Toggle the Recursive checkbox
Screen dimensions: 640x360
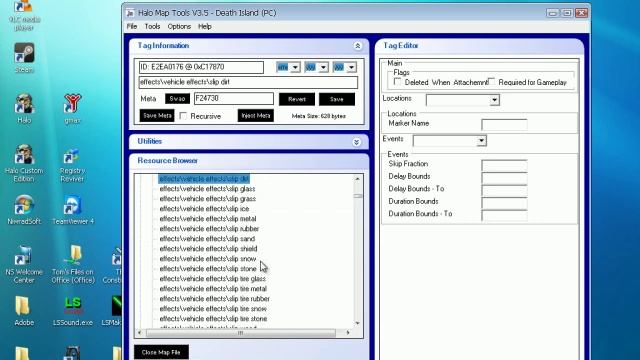[x=184, y=116]
